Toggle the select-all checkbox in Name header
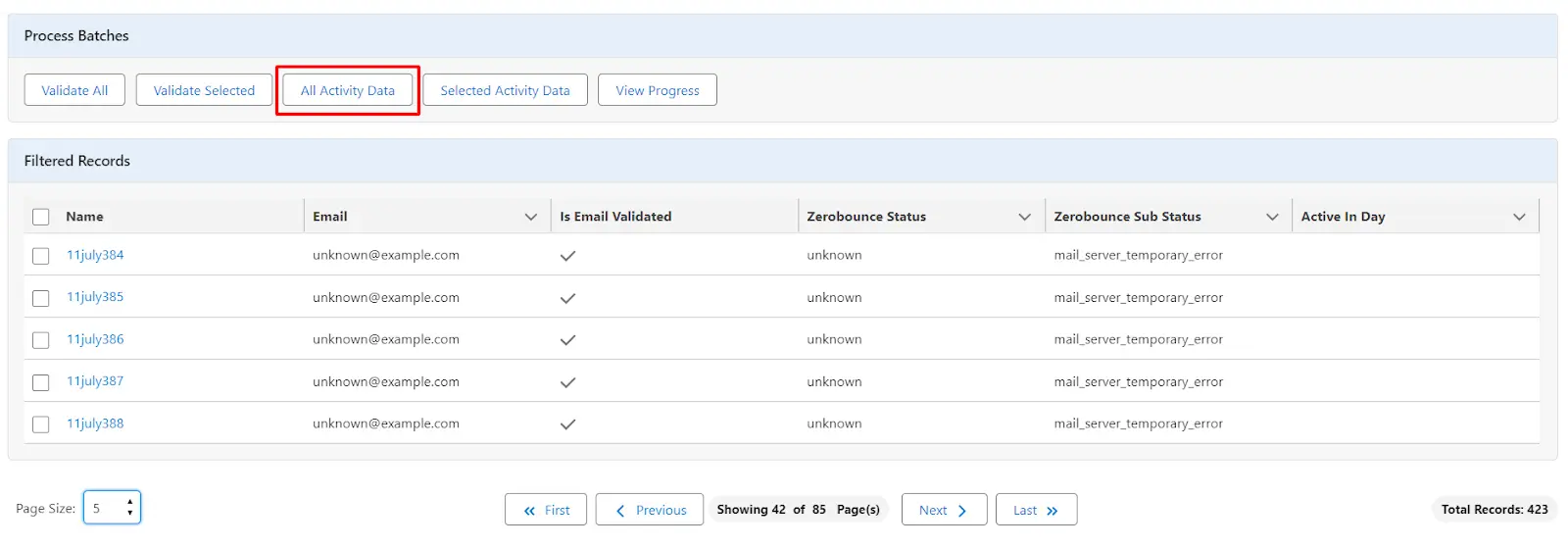The width and height of the screenshot is (1568, 548). coord(41,217)
